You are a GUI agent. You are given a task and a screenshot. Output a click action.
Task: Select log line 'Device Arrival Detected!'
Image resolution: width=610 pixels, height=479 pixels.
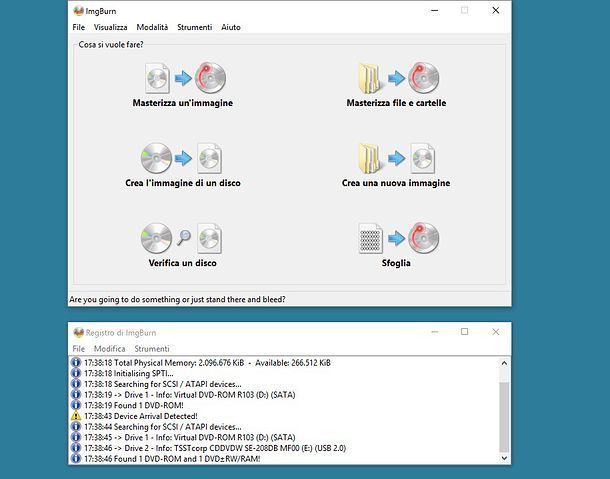pos(141,416)
